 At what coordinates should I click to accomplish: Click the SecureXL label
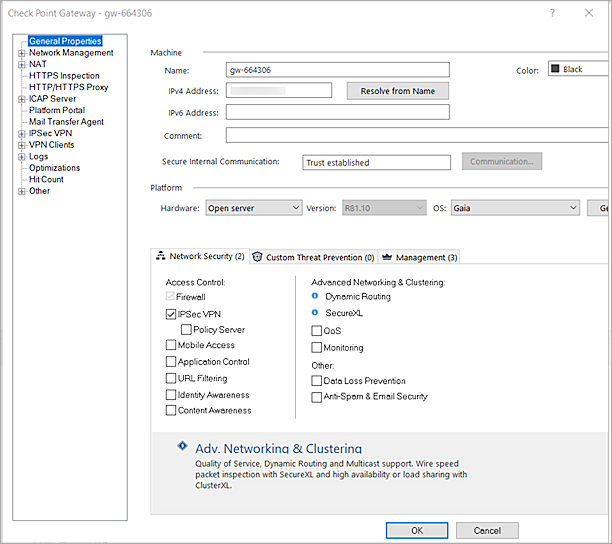344,313
